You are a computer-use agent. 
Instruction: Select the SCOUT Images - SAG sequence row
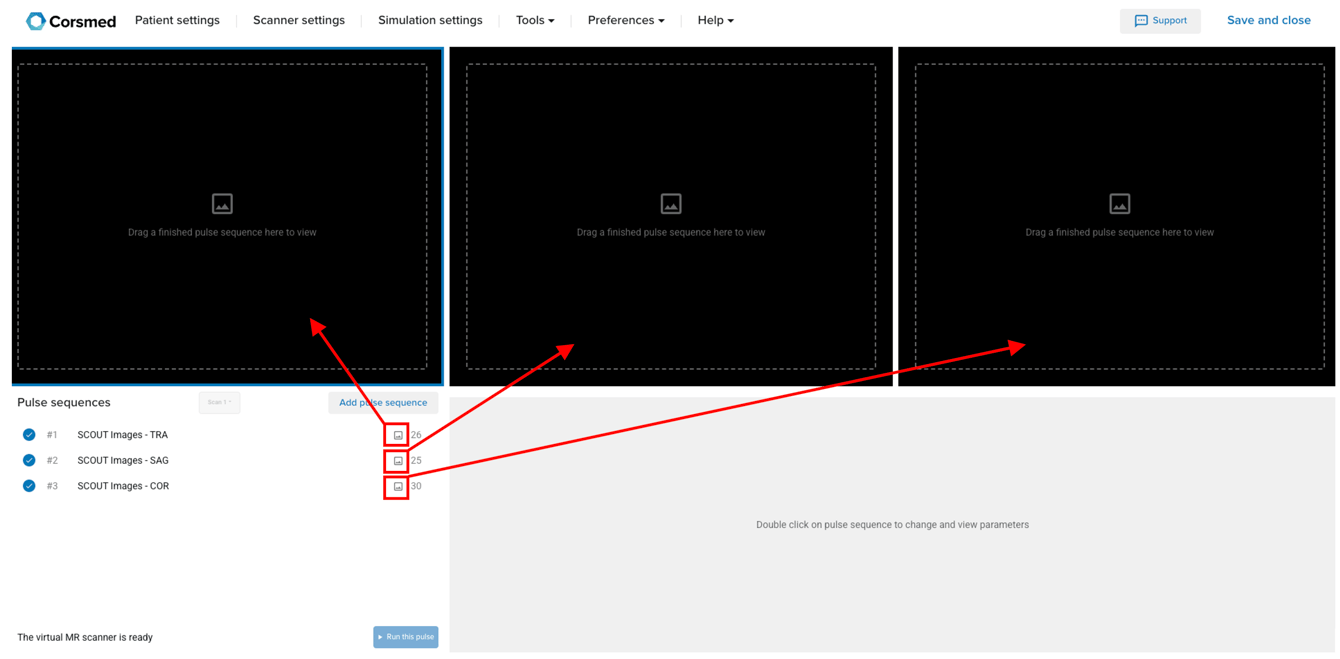[123, 461]
